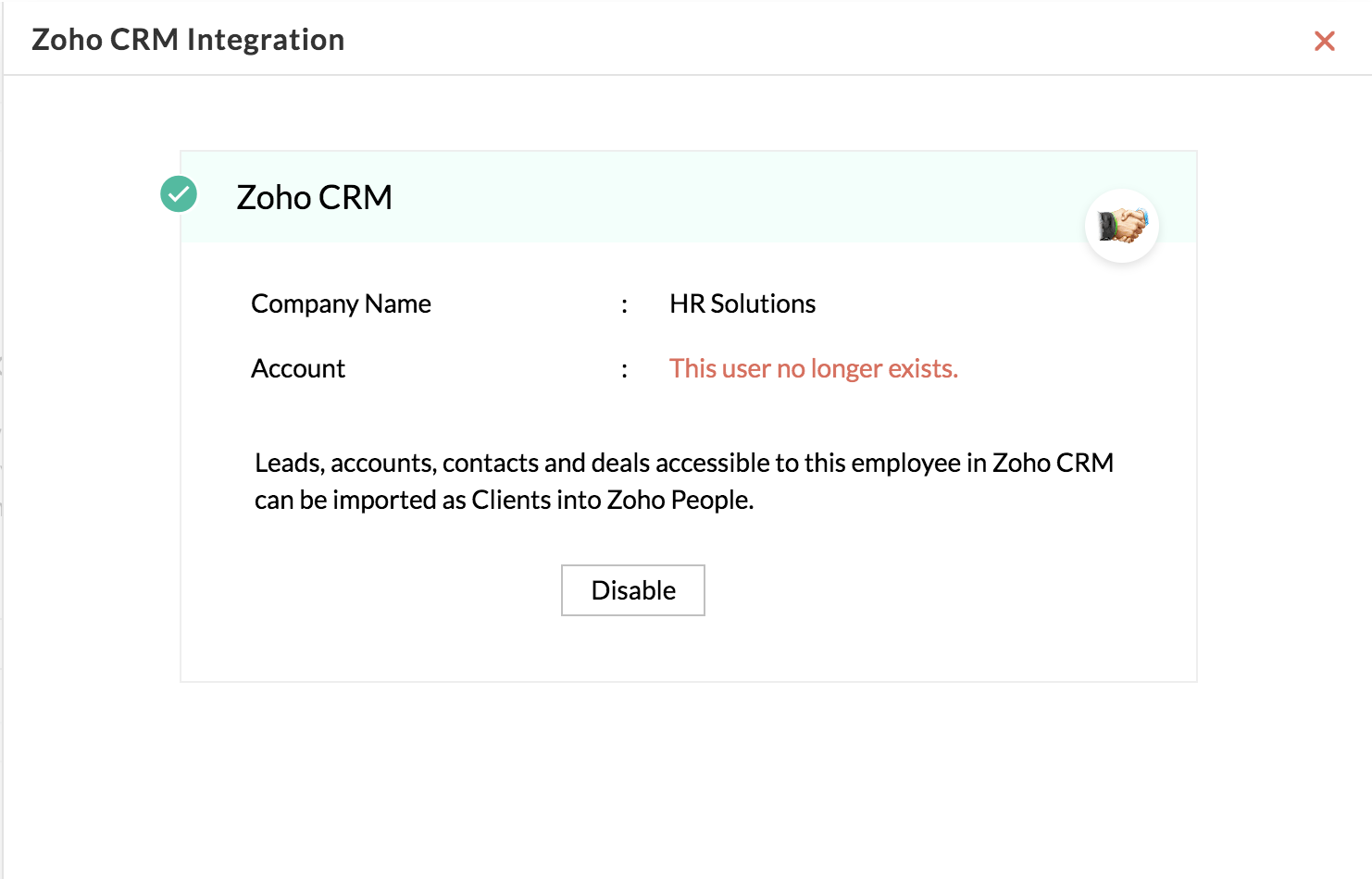Select the Zoho CRM card heading
The width and height of the screenshot is (1372, 879).
point(315,197)
